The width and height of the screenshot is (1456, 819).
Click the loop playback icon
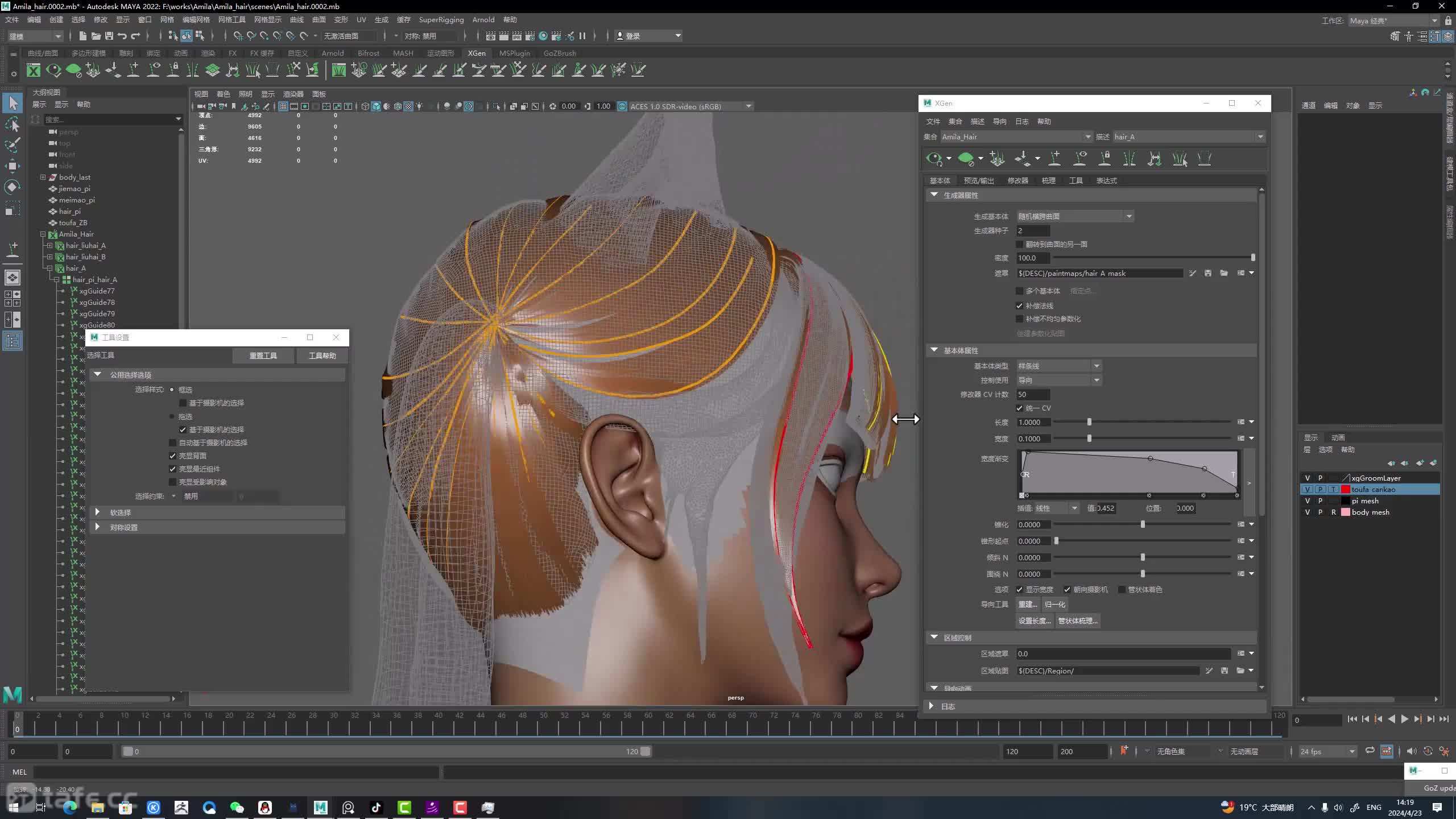pyautogui.click(x=1370, y=751)
